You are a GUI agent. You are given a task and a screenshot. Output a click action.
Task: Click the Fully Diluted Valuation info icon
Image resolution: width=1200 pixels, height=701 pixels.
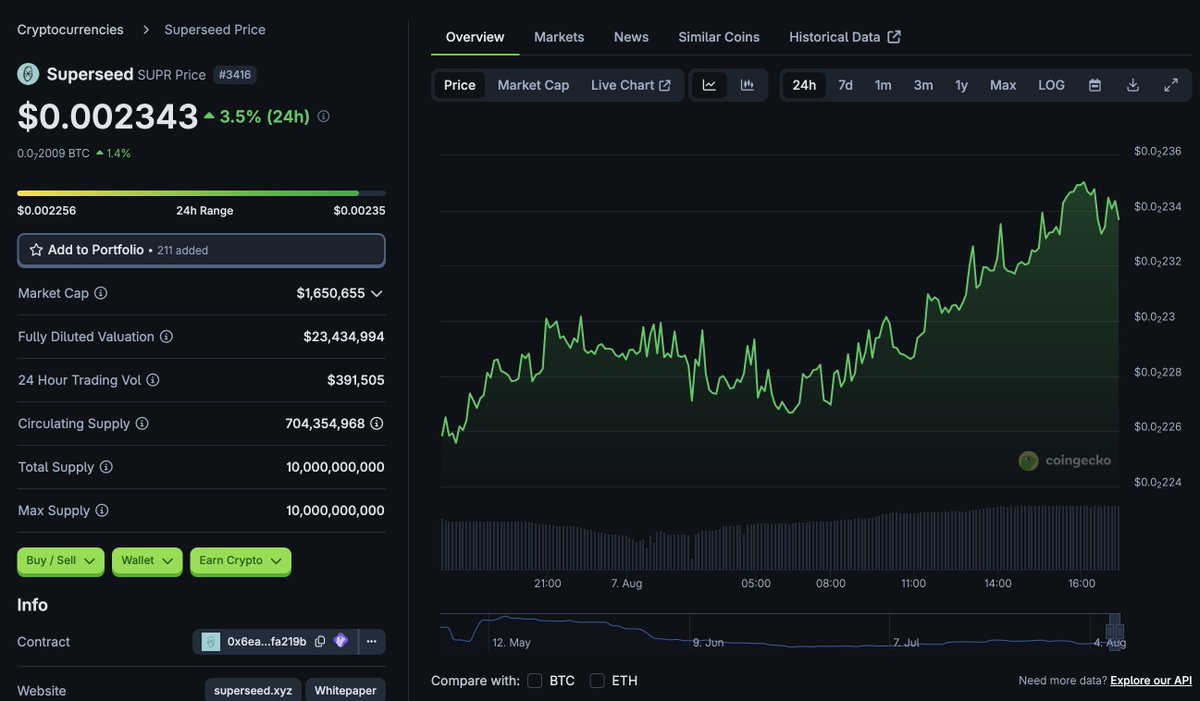tap(166, 337)
